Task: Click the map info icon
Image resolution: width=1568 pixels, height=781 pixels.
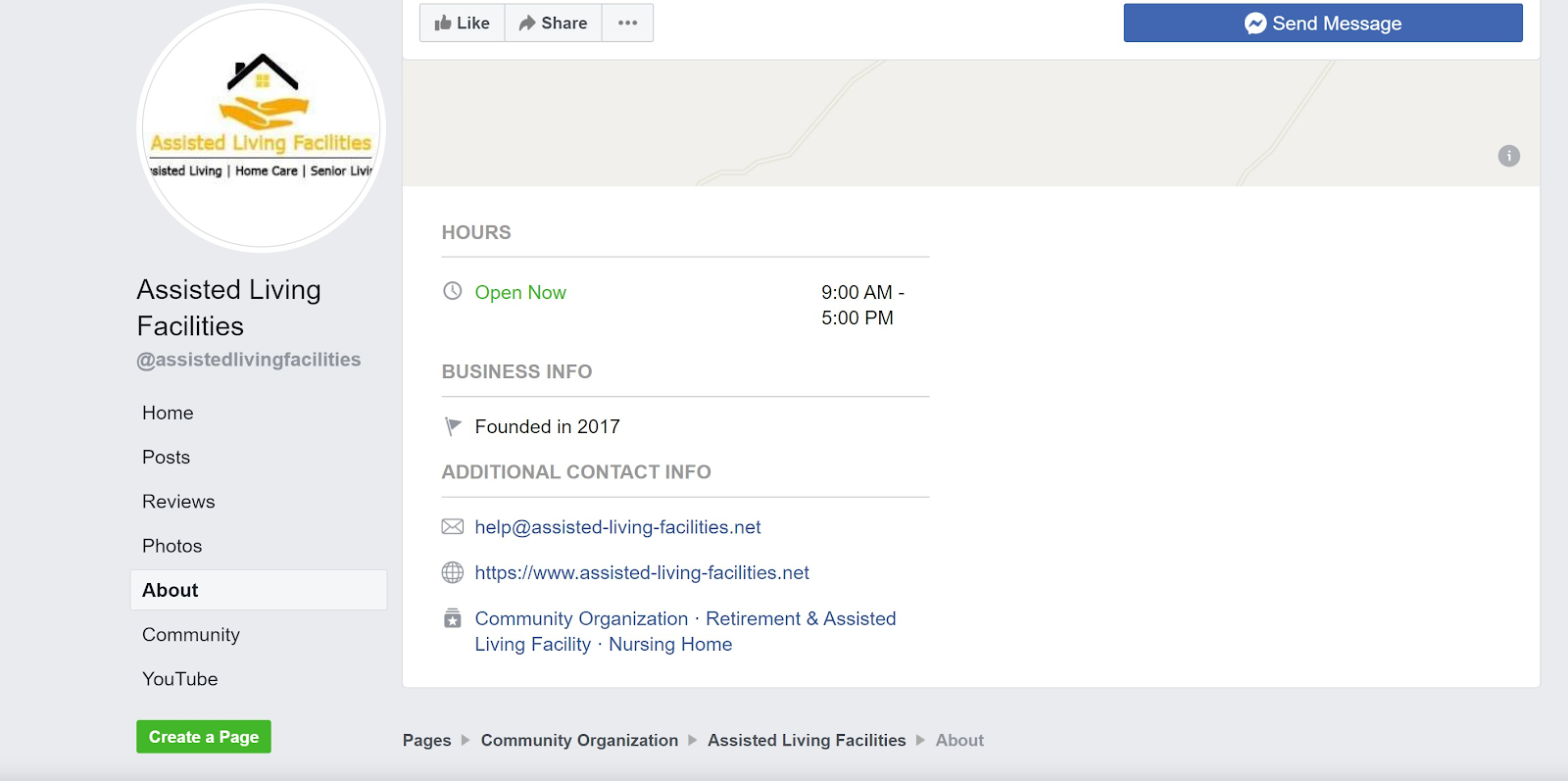Action: pyautogui.click(x=1509, y=156)
